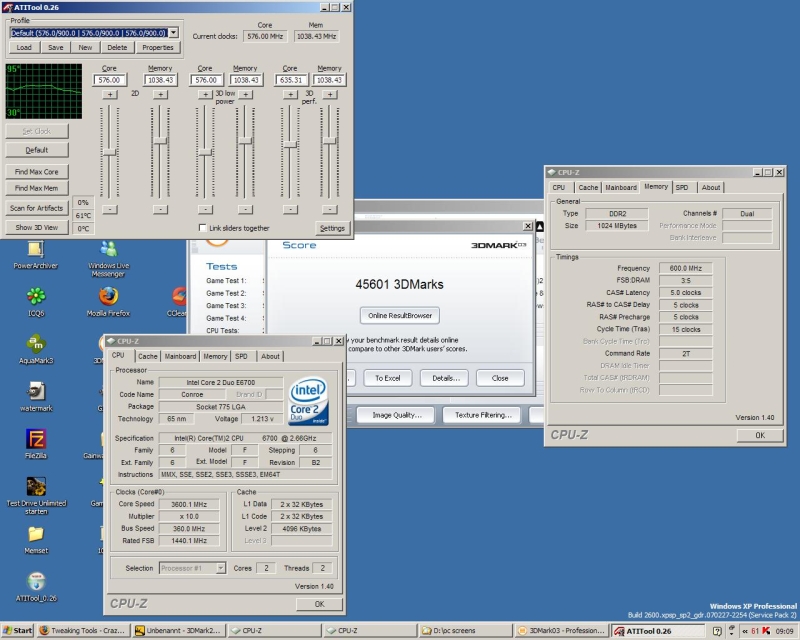
Task: Open the ATITool Profile dropdown
Action: (x=173, y=33)
